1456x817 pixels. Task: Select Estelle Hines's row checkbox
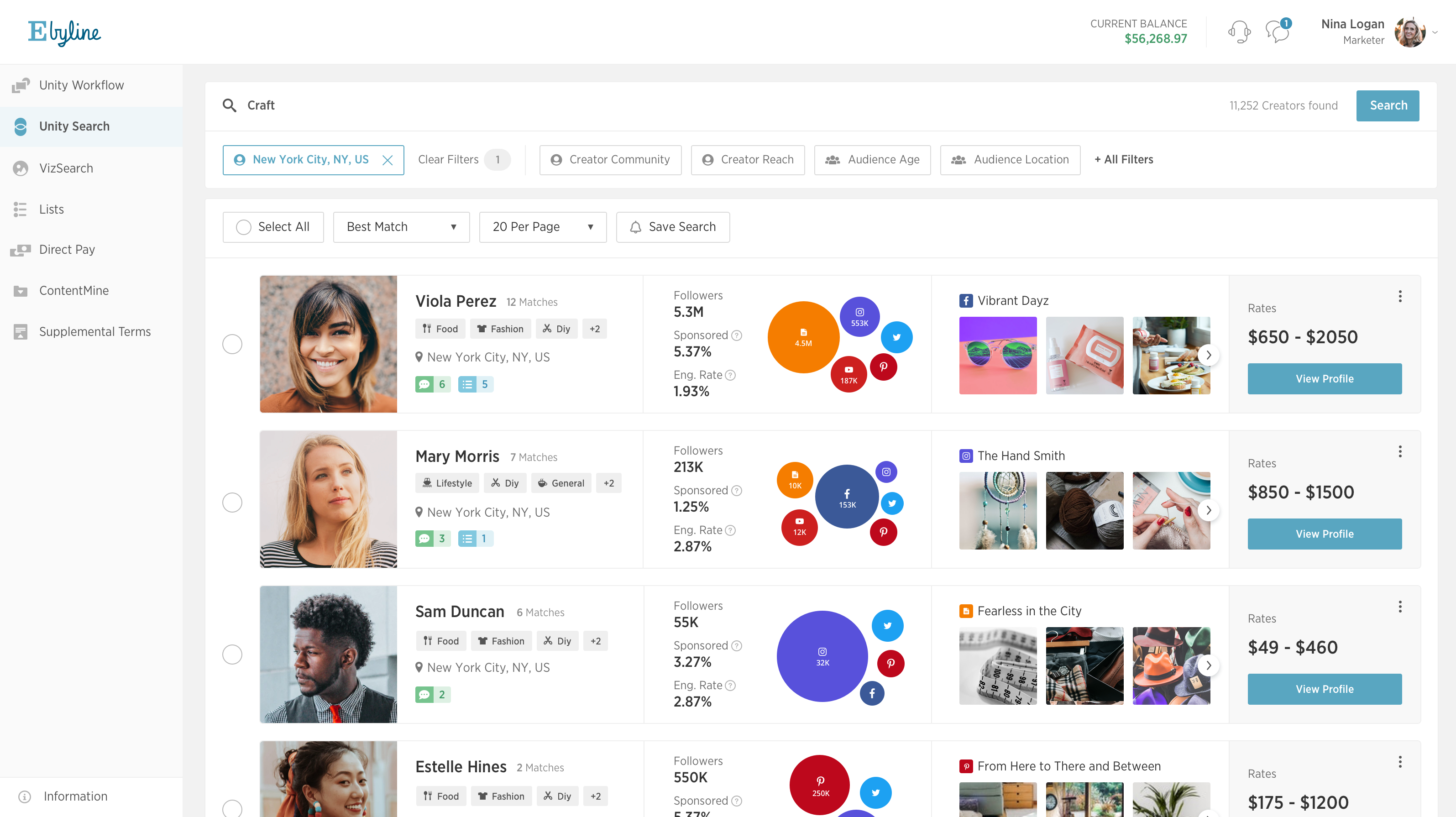click(x=232, y=808)
